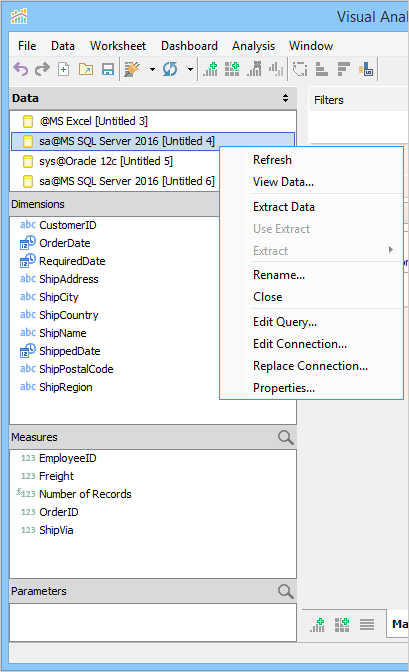Search parameters with magnifier icon
Viewport: 409px width, 672px height.
[x=286, y=591]
